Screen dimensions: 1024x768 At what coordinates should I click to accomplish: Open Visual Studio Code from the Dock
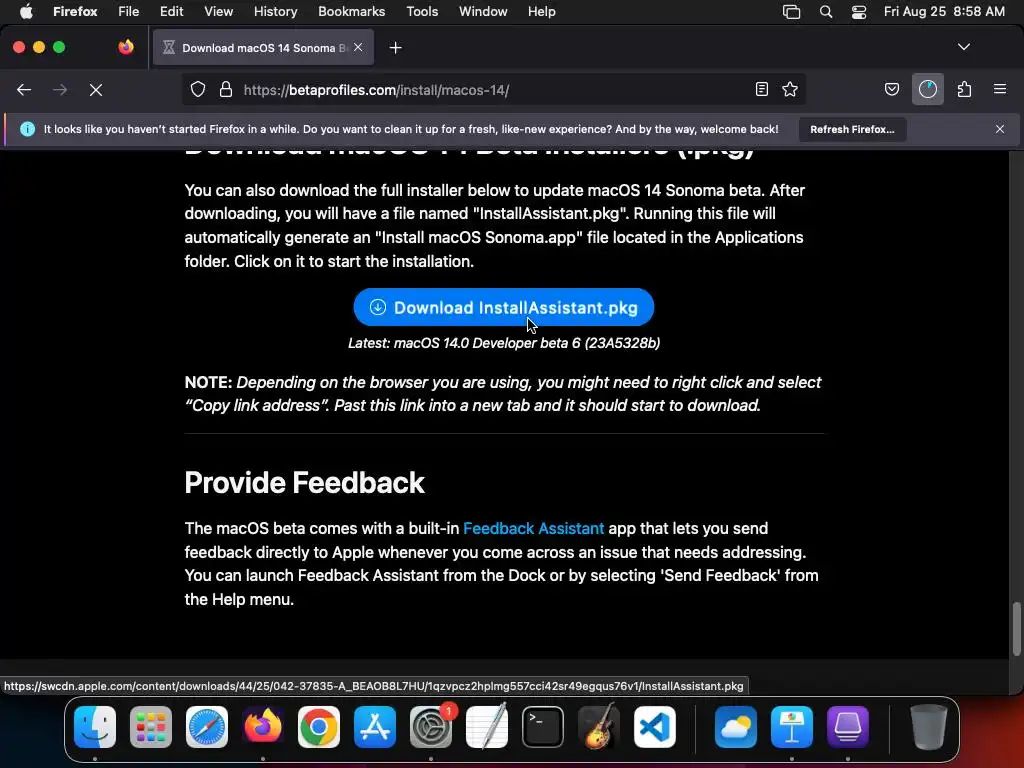pos(655,727)
